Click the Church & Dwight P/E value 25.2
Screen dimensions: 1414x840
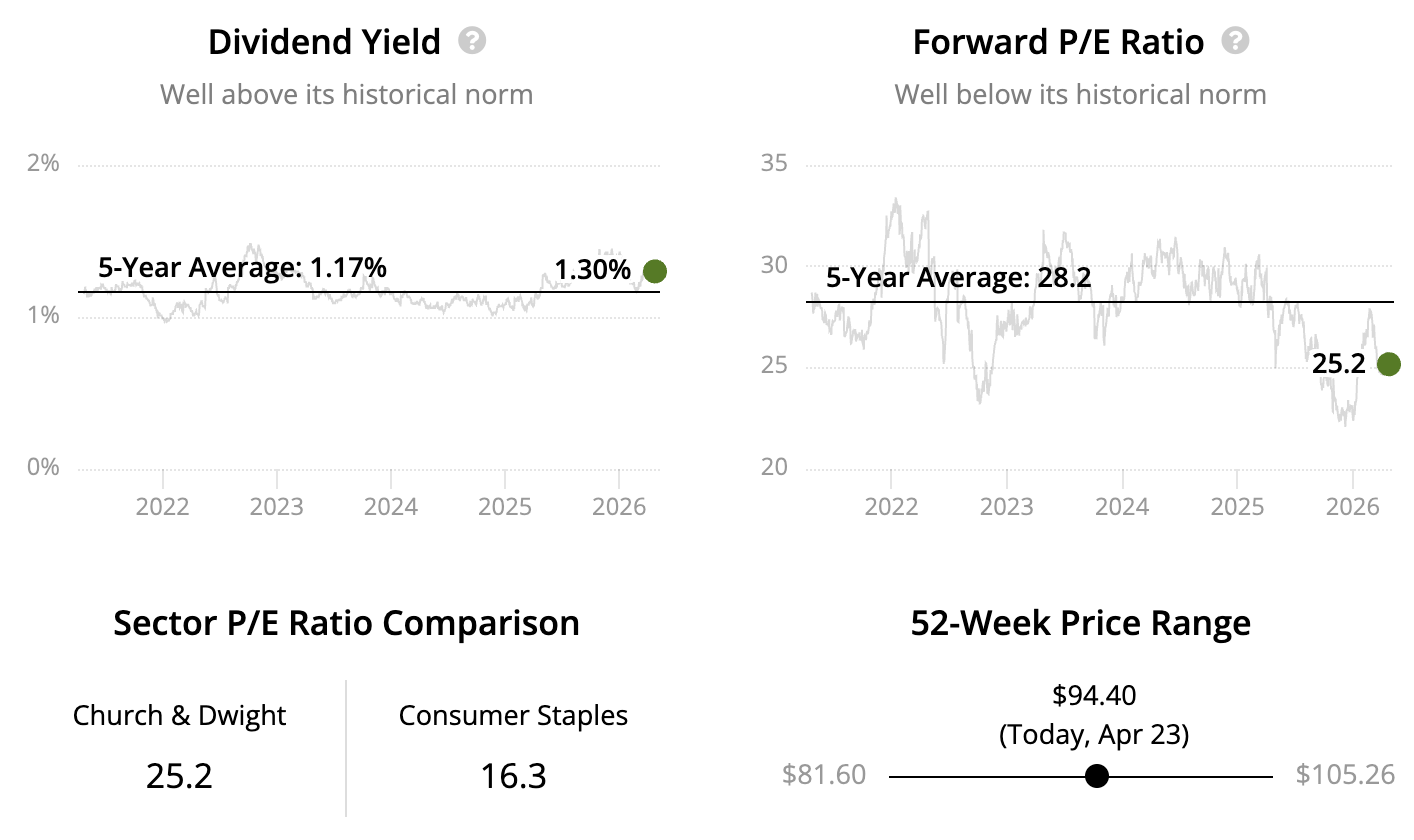[x=180, y=776]
